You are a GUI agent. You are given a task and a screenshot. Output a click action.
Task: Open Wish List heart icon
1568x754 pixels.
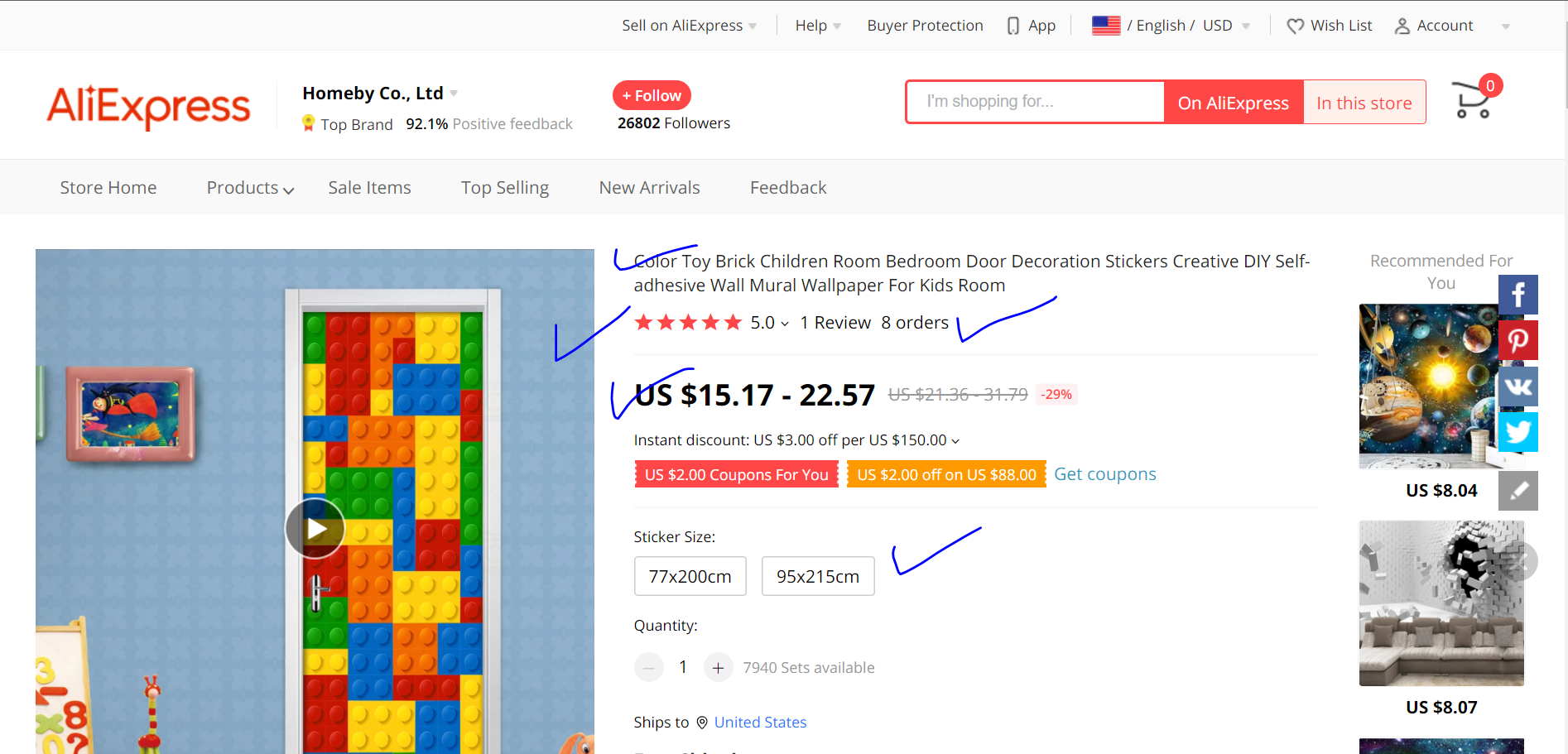click(x=1296, y=26)
